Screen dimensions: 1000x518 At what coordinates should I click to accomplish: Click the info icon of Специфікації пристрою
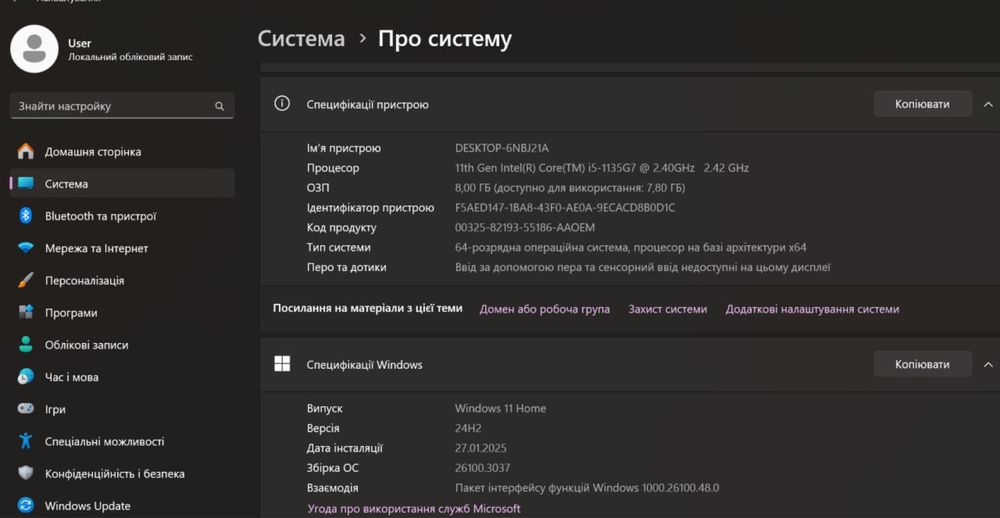282,103
